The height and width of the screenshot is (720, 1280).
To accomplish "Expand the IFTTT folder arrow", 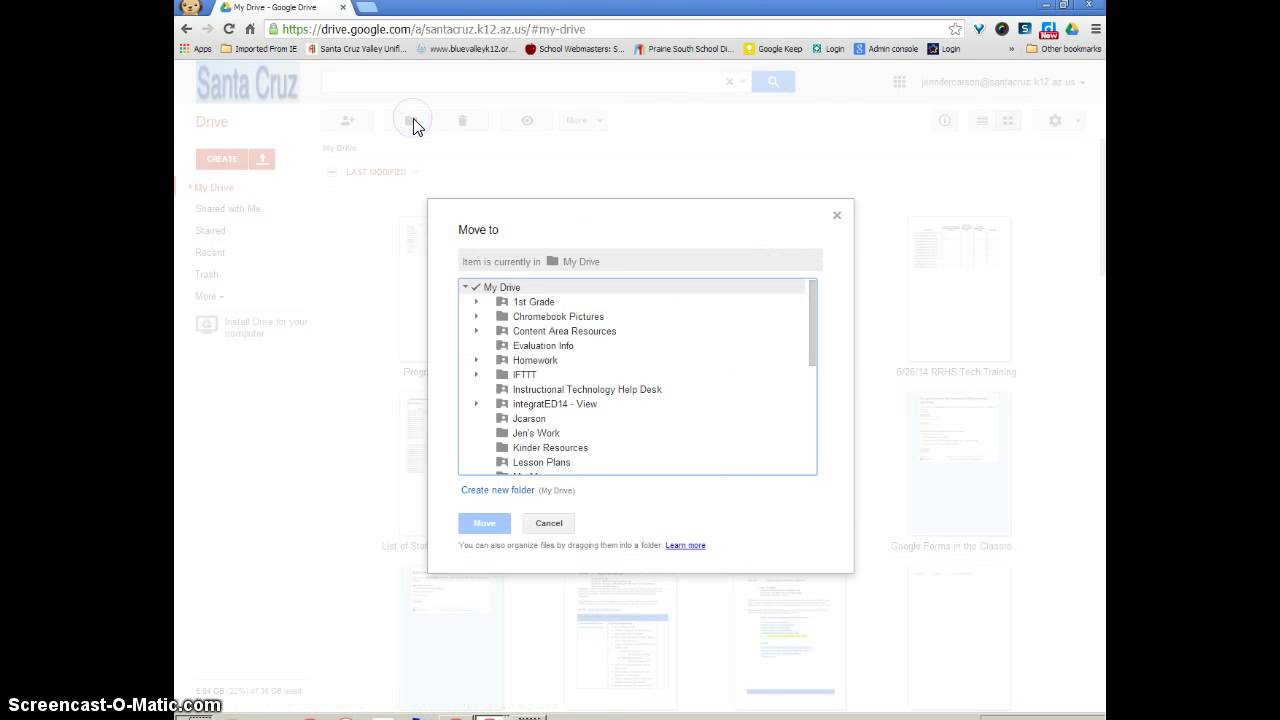I will tap(476, 374).
